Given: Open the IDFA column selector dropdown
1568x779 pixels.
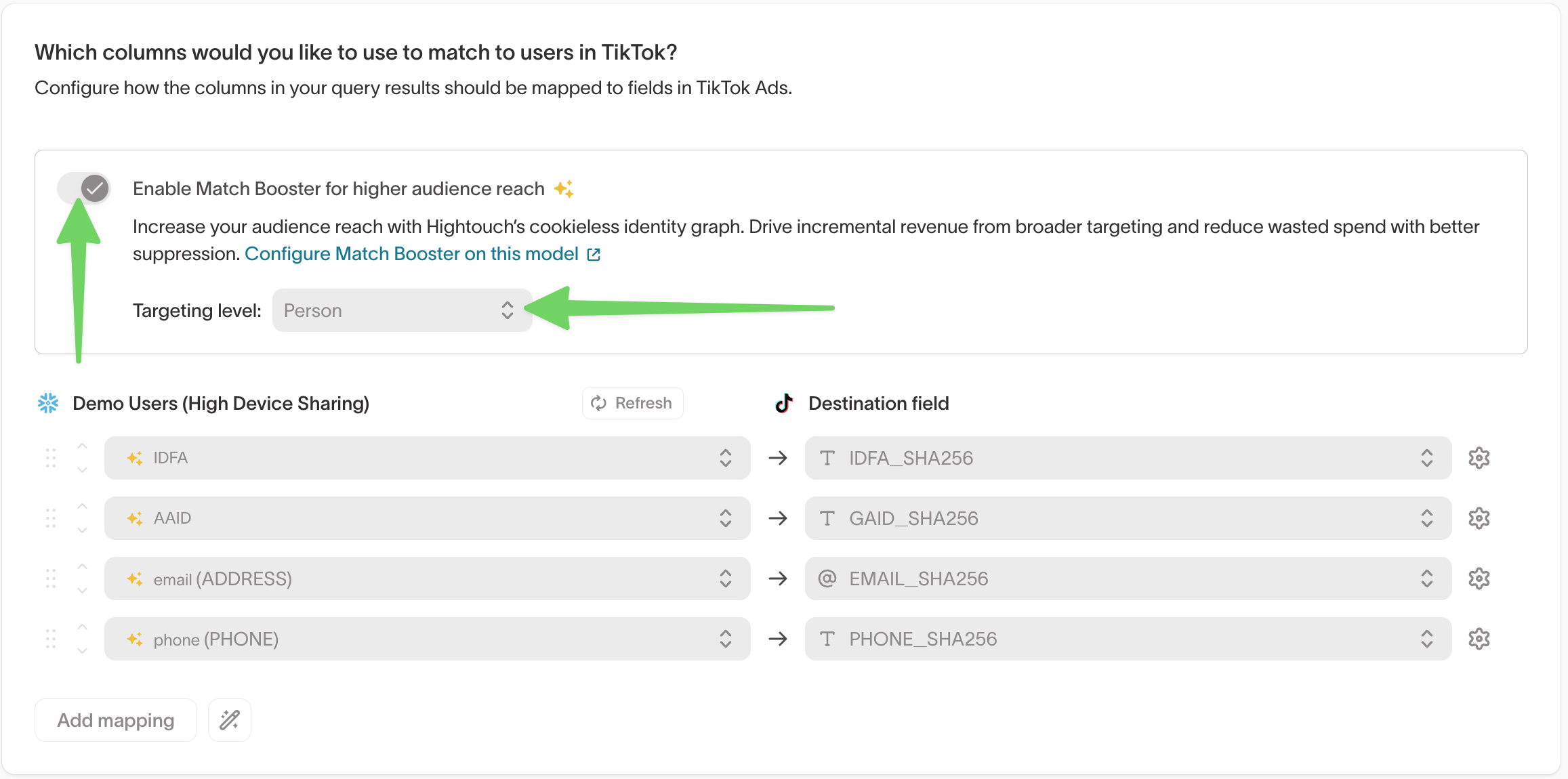Looking at the screenshot, I should pyautogui.click(x=724, y=458).
